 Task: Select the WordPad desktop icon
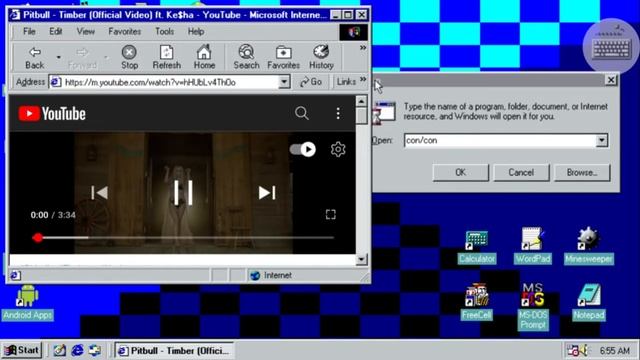coord(533,246)
